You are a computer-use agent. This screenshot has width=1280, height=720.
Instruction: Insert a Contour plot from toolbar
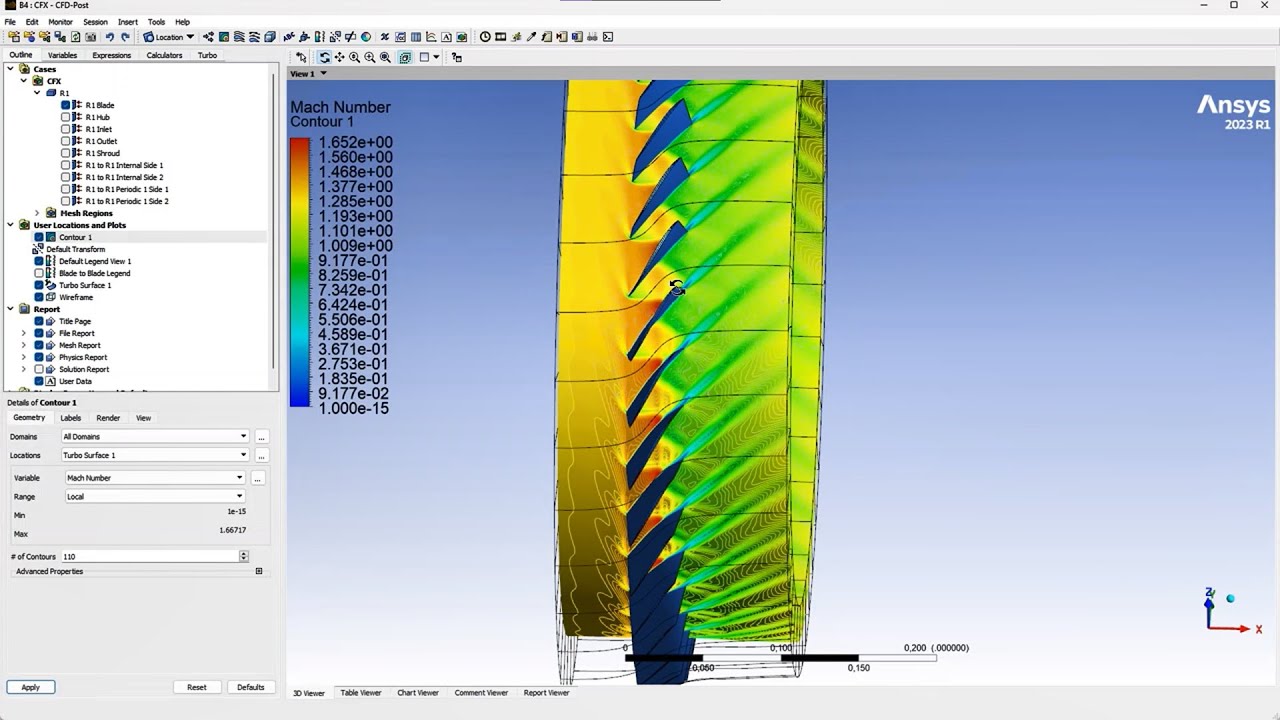click(224, 37)
